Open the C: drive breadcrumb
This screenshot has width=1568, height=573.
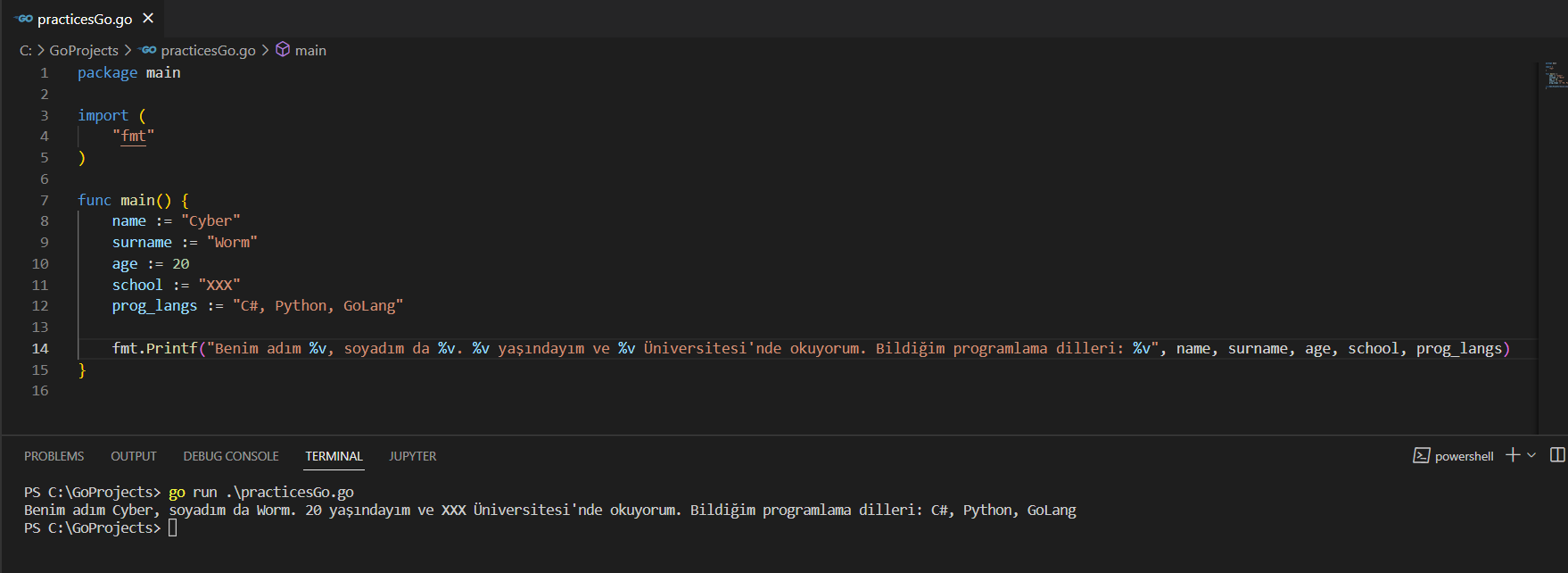tap(25, 50)
